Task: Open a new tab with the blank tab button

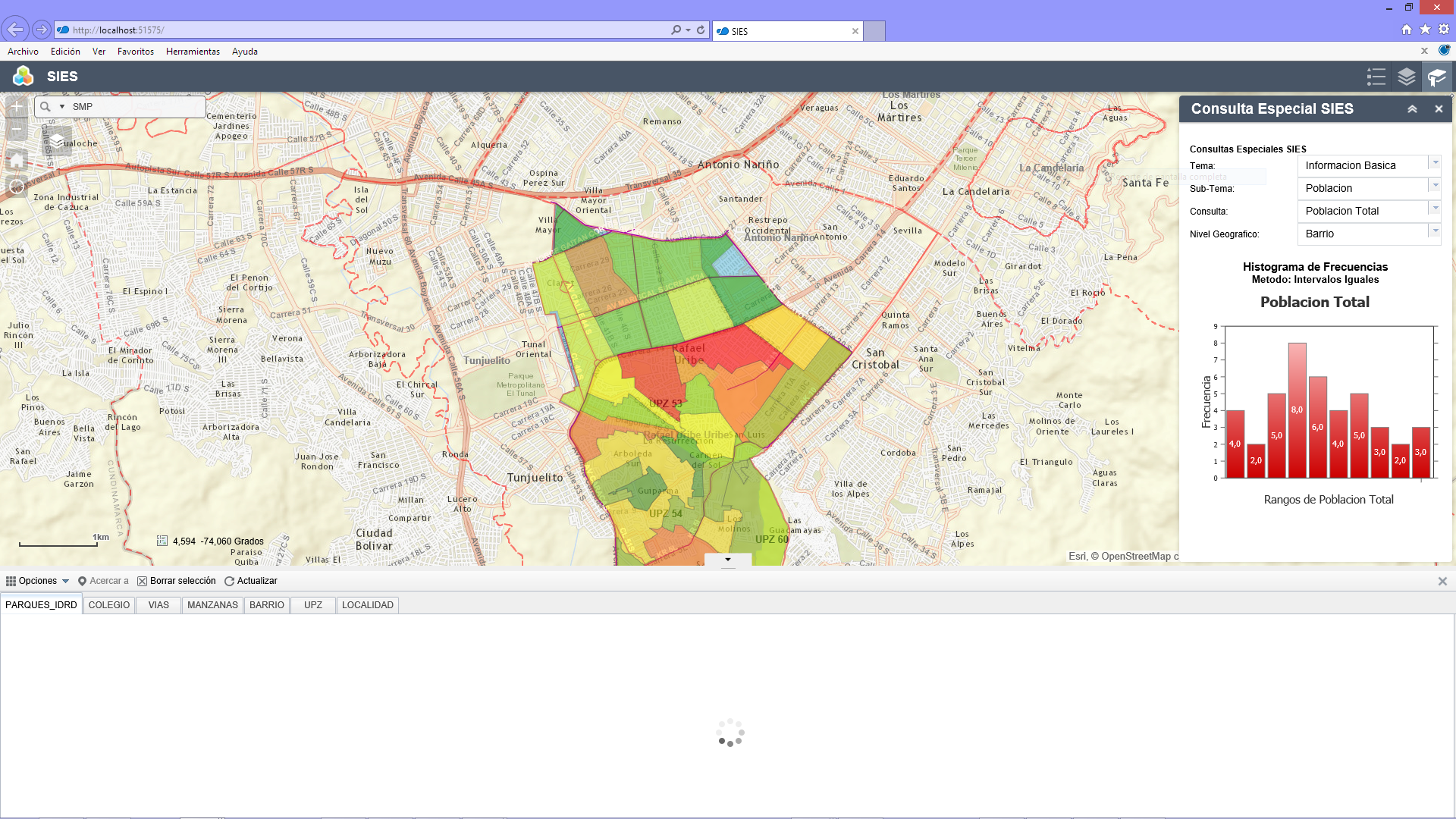Action: coord(874,31)
